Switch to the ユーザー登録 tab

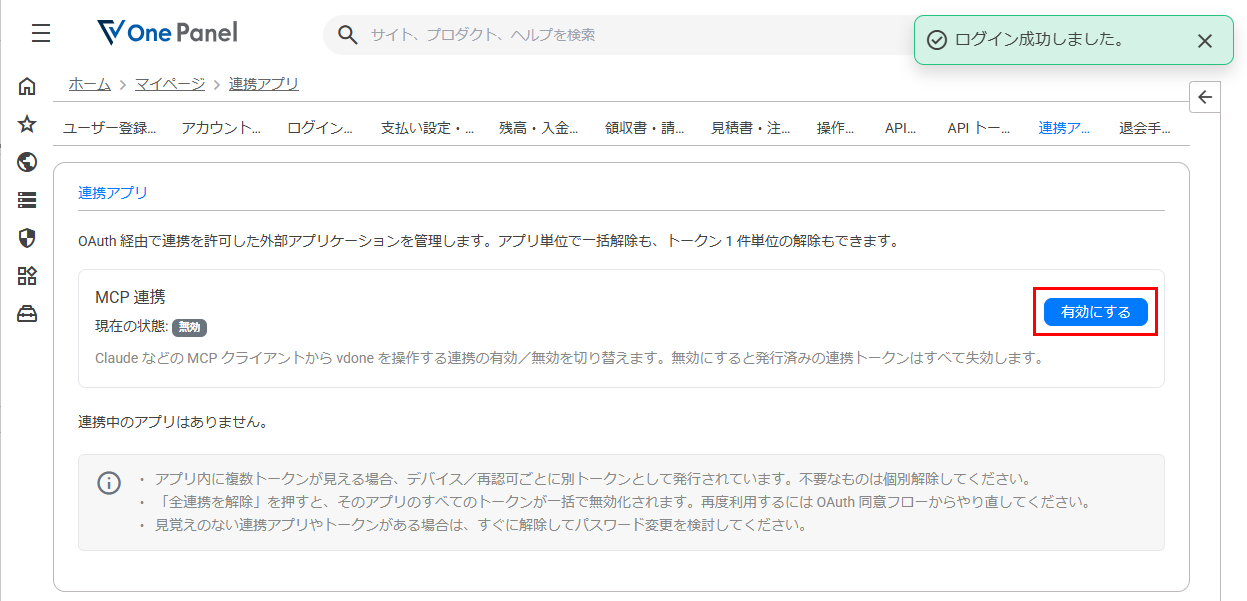pos(110,128)
